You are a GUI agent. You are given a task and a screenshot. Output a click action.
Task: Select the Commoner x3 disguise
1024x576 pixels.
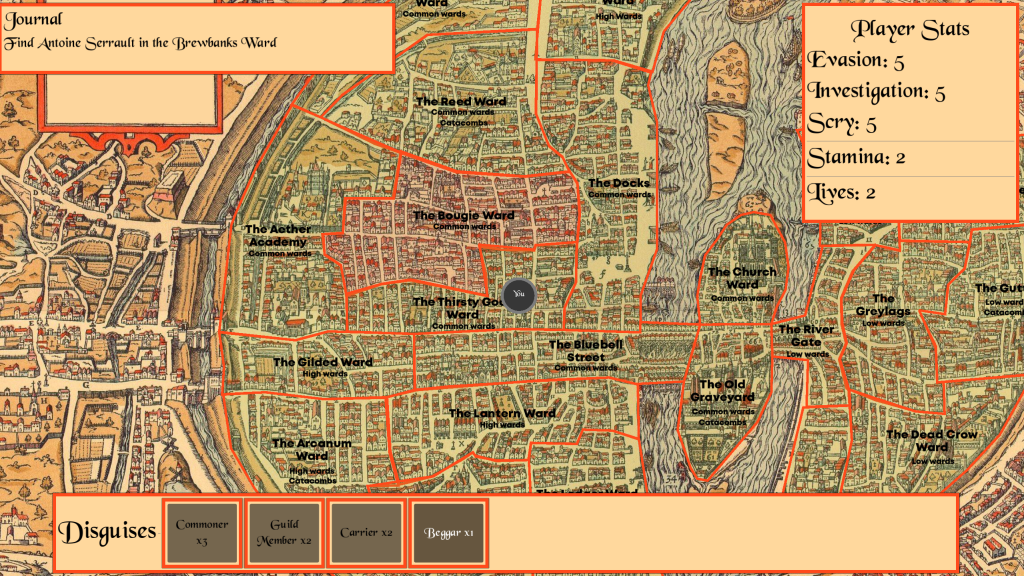pos(202,532)
